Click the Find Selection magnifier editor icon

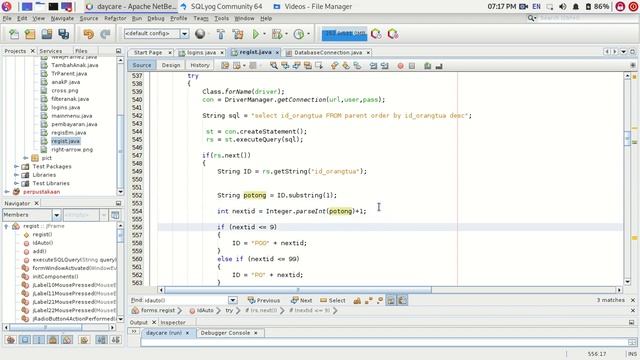[273, 66]
